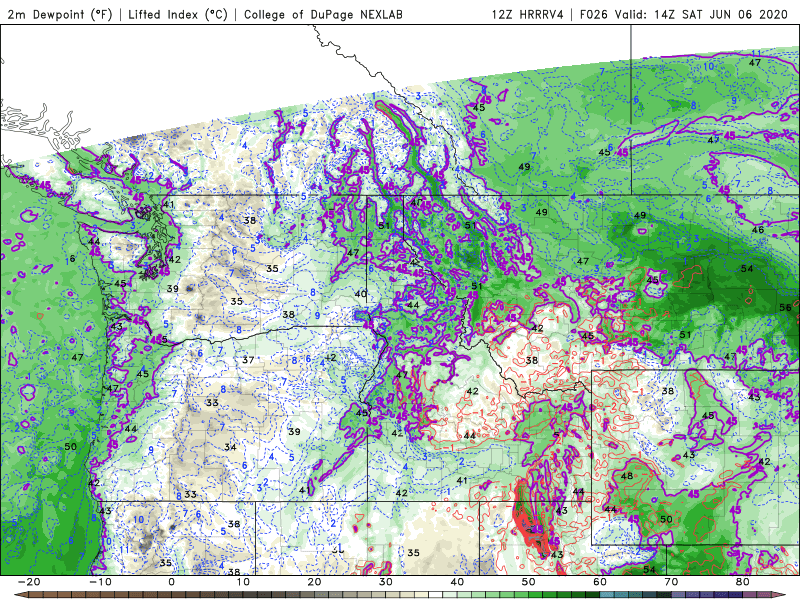Click the 20 tick label on the color scale
This screenshot has height=600, width=800.
[x=314, y=582]
